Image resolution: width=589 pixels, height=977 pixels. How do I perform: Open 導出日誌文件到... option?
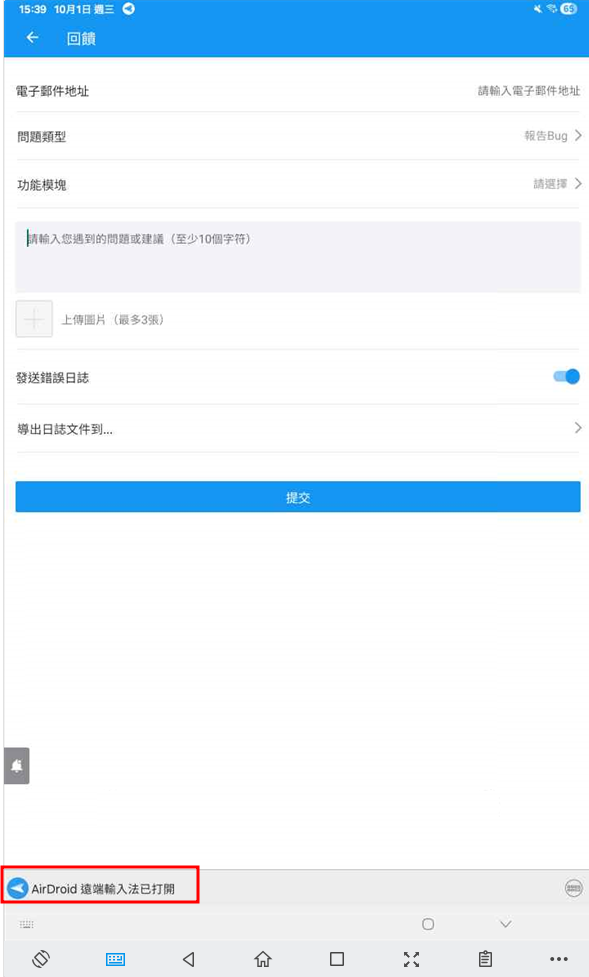tap(298, 429)
